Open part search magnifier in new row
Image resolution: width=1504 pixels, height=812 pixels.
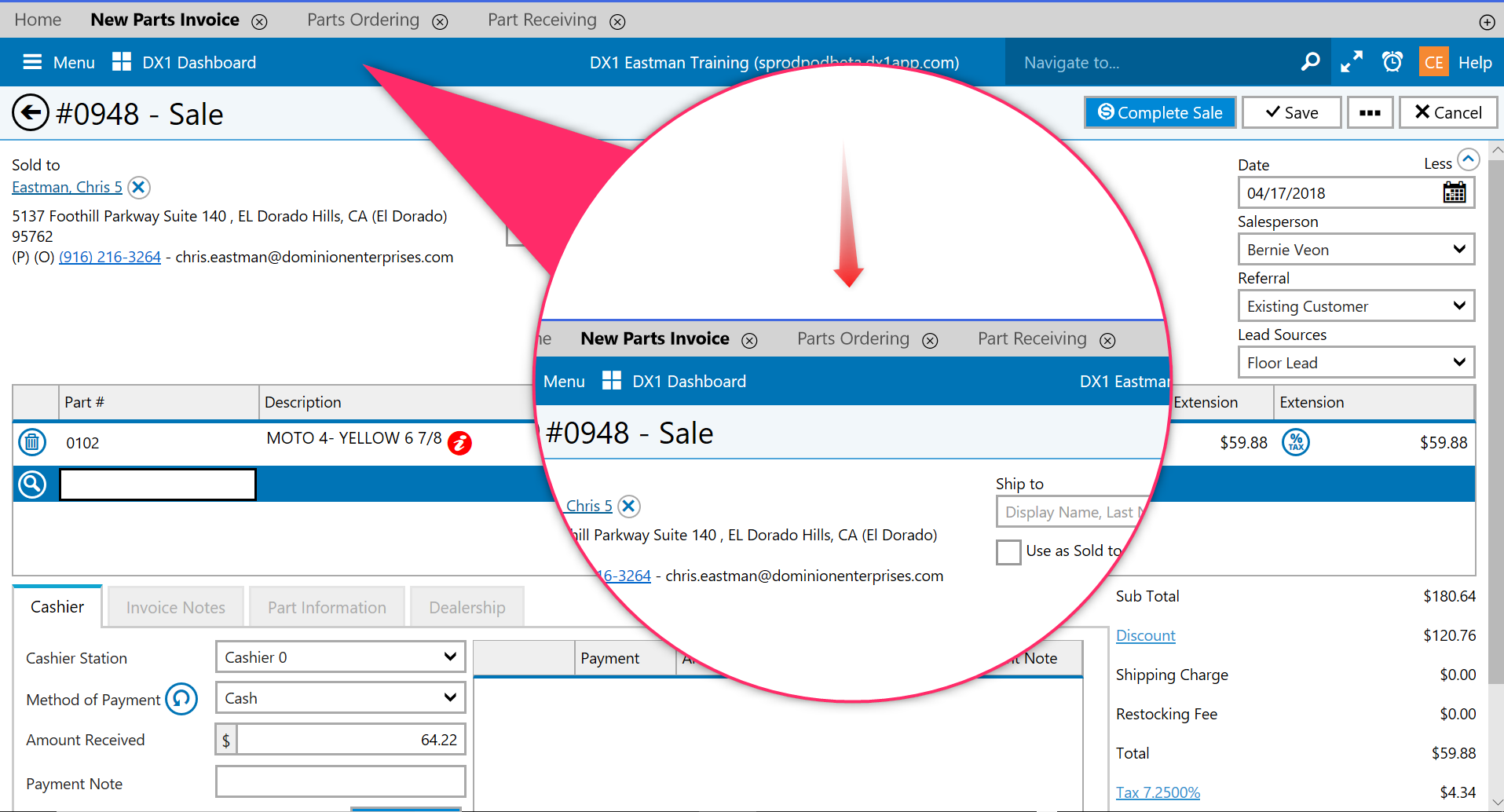coord(32,485)
